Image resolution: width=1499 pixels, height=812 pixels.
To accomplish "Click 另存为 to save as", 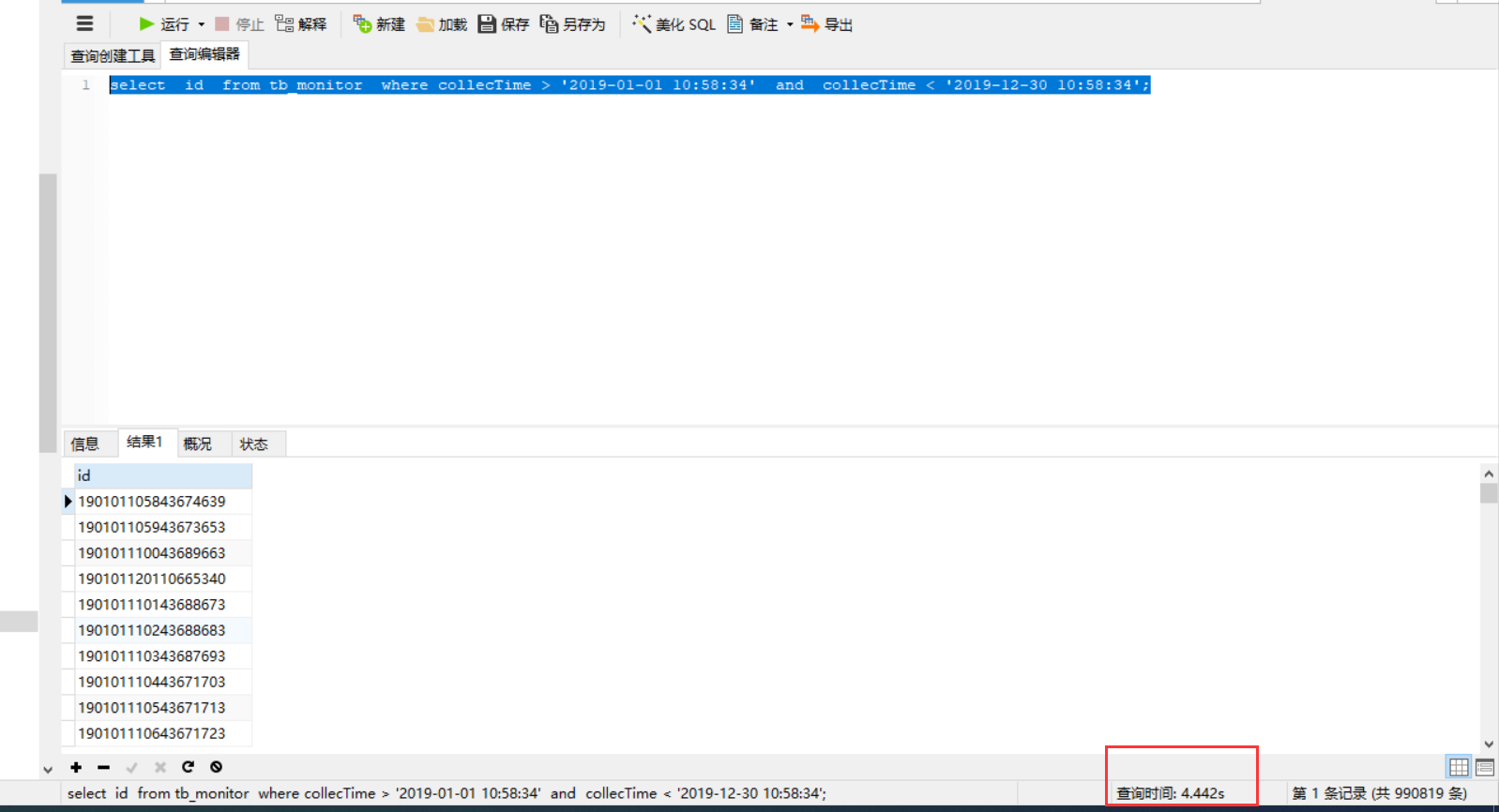I will click(572, 24).
